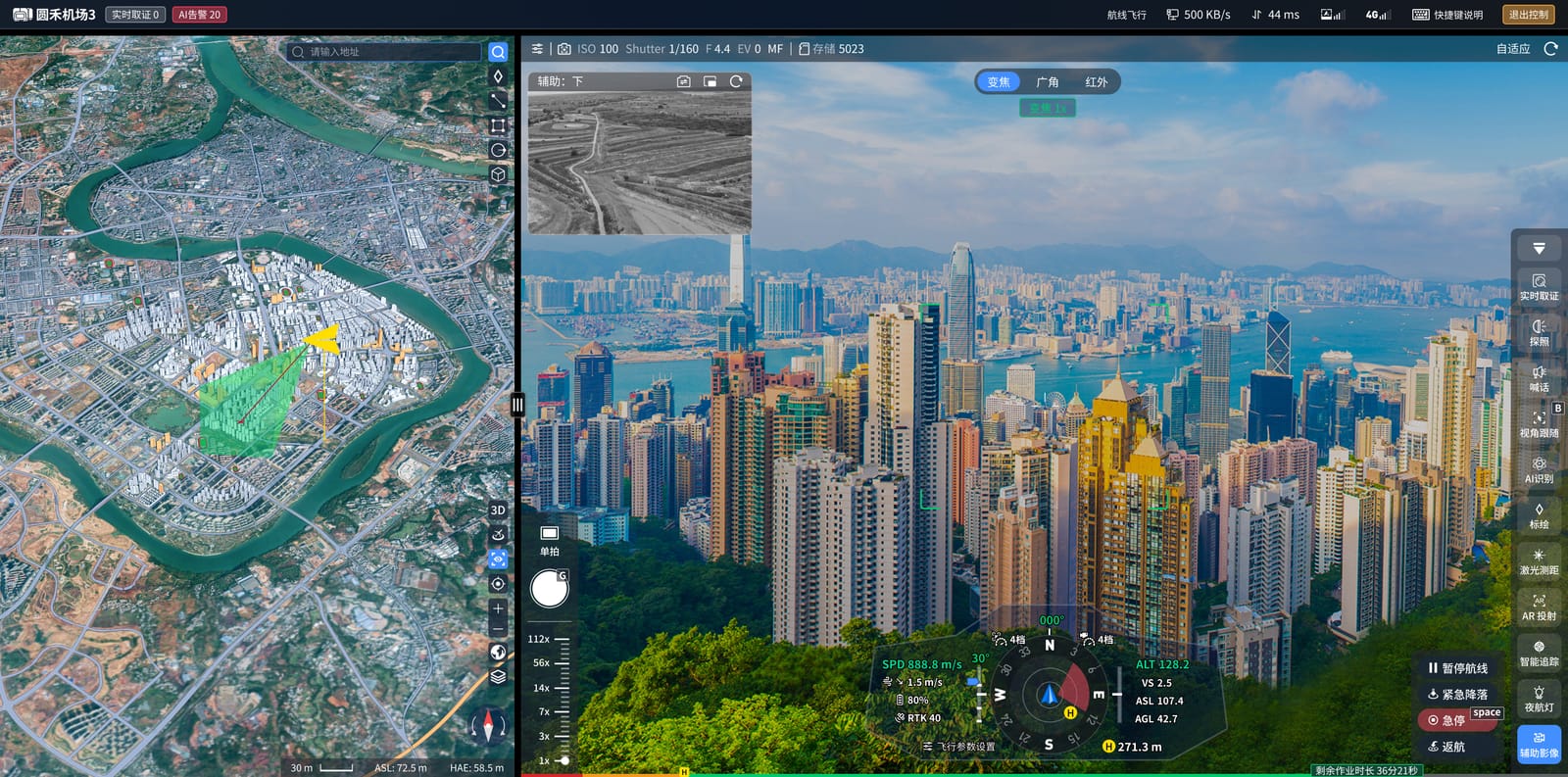Viewport: 1568px width, 777px height.
Task: Click the 暂停航线 pause route button
Action: tap(1458, 668)
